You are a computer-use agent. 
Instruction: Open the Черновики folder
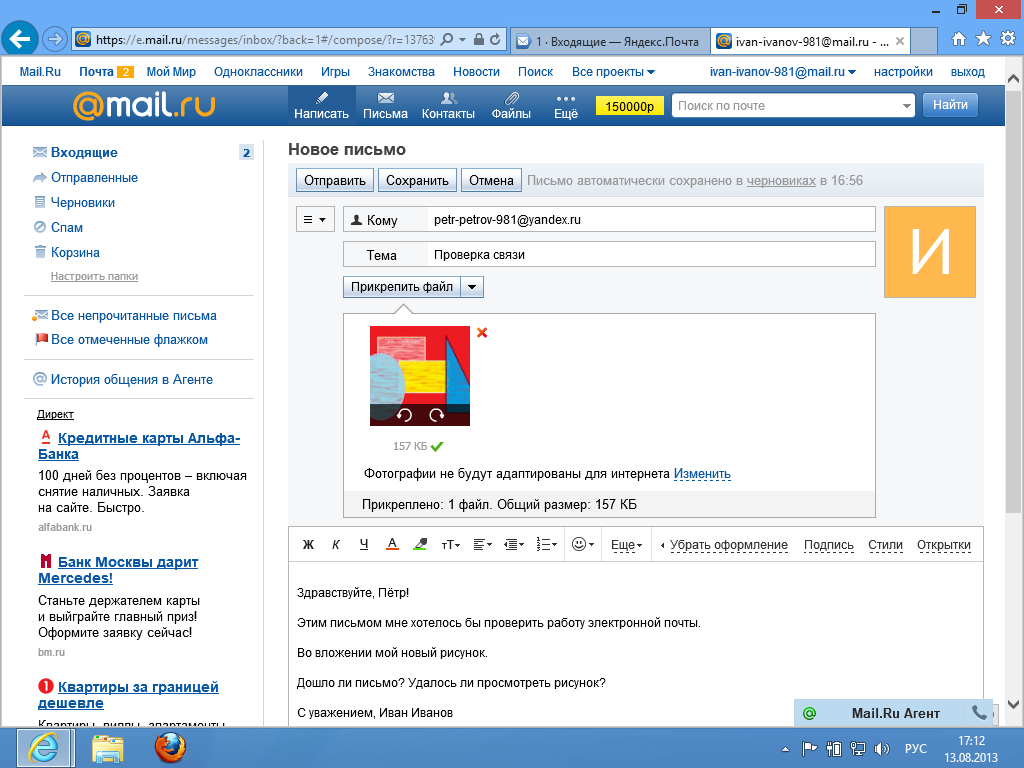pyautogui.click(x=83, y=202)
